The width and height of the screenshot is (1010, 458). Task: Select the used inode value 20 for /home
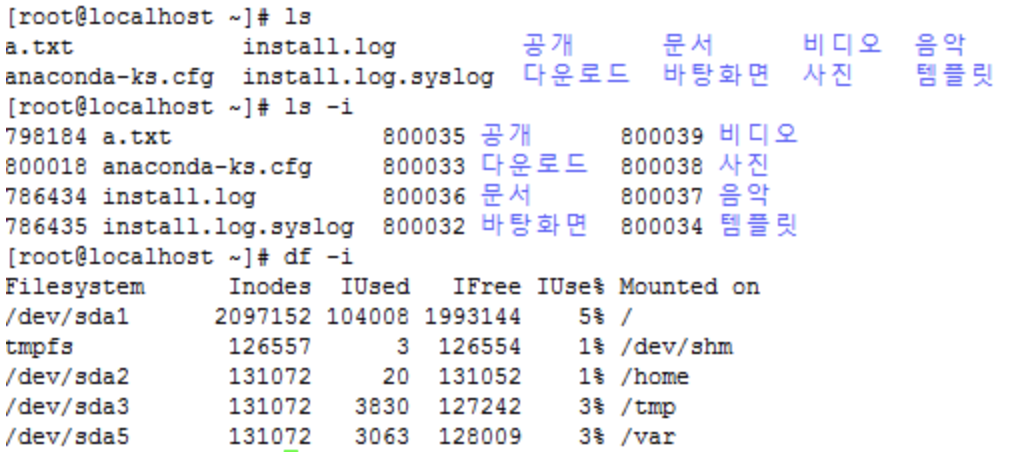pyautogui.click(x=395, y=377)
